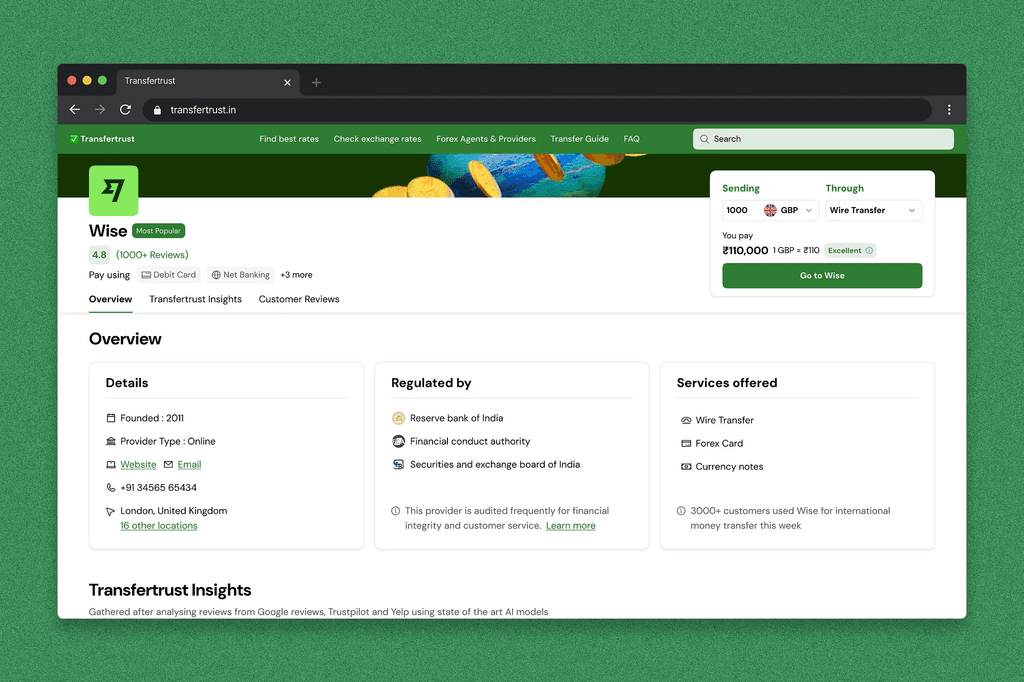The height and width of the screenshot is (682, 1024).
Task: Open Transfer Guide menu item
Action: click(580, 139)
